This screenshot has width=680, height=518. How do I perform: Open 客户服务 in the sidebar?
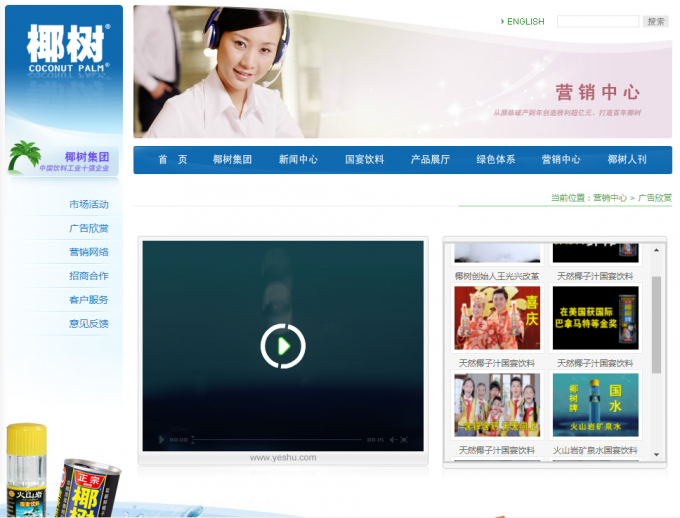[x=88, y=300]
